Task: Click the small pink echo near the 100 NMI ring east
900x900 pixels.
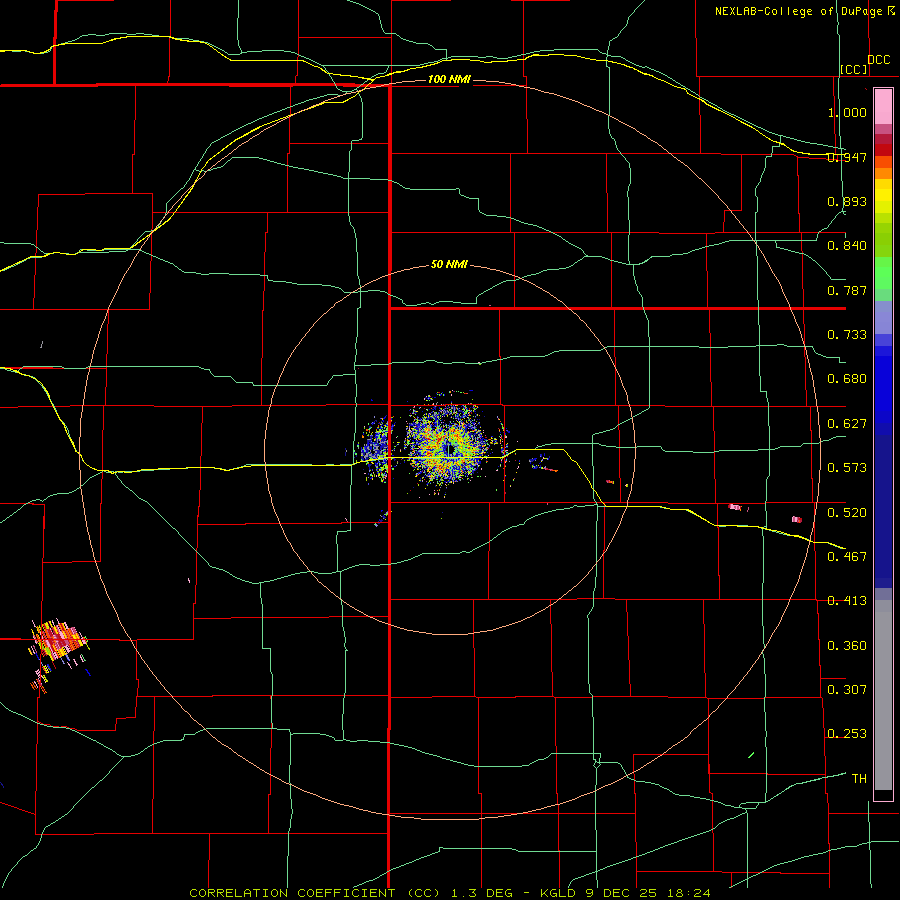Action: (x=797, y=519)
